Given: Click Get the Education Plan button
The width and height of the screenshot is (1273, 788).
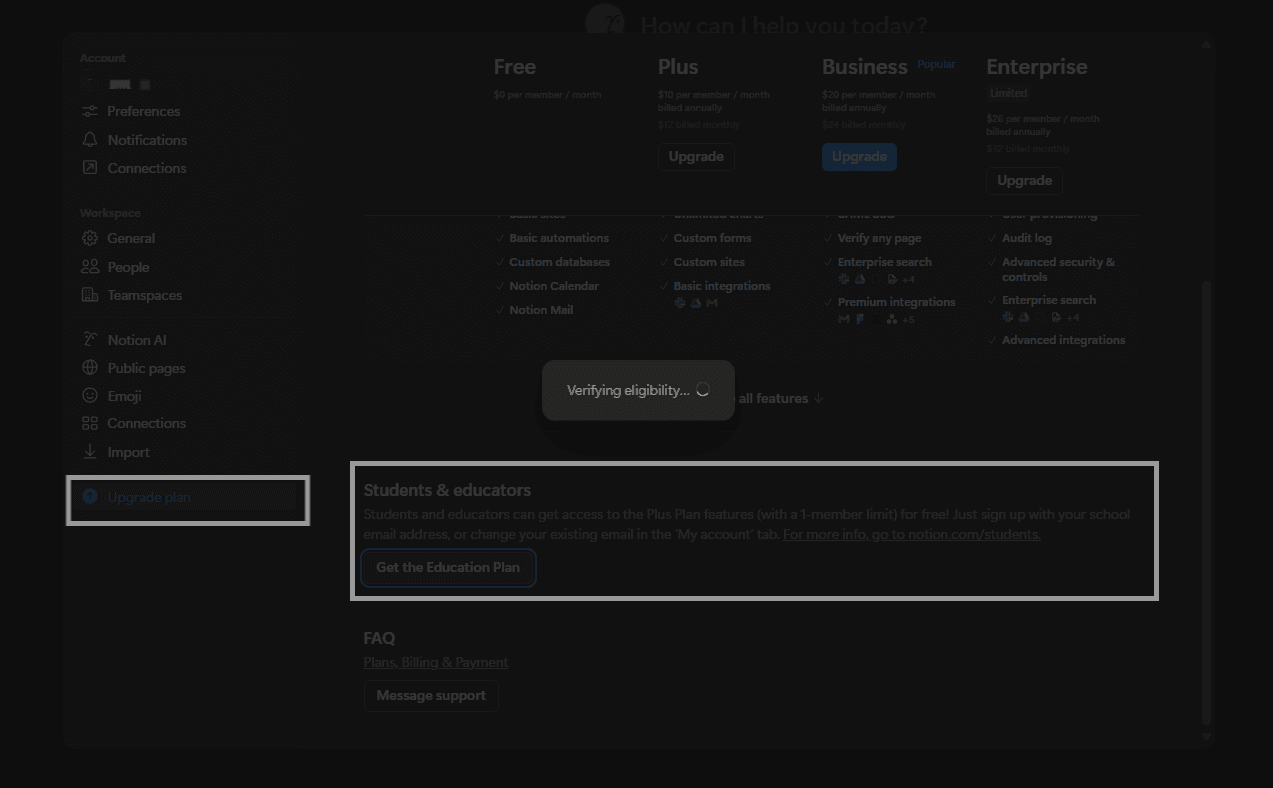Looking at the screenshot, I should point(448,567).
